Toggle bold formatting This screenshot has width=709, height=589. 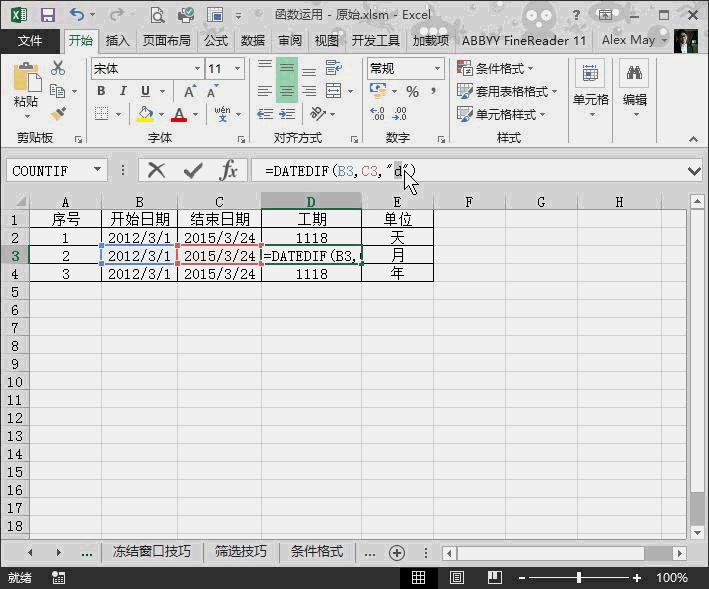101,91
